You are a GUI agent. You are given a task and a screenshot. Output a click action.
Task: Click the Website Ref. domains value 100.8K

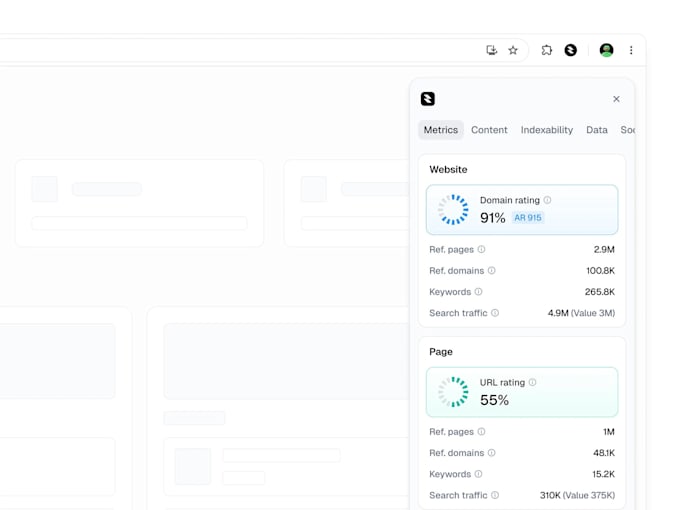point(600,271)
